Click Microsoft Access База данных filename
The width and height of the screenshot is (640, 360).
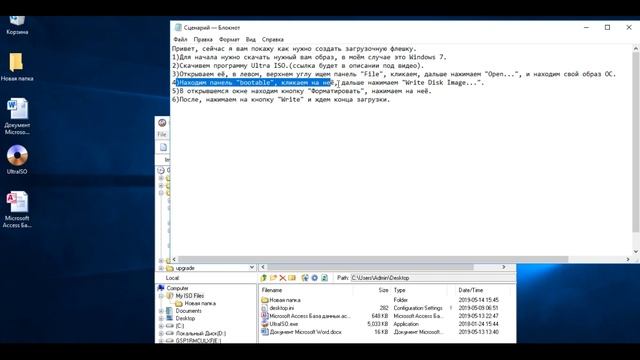click(x=310, y=316)
